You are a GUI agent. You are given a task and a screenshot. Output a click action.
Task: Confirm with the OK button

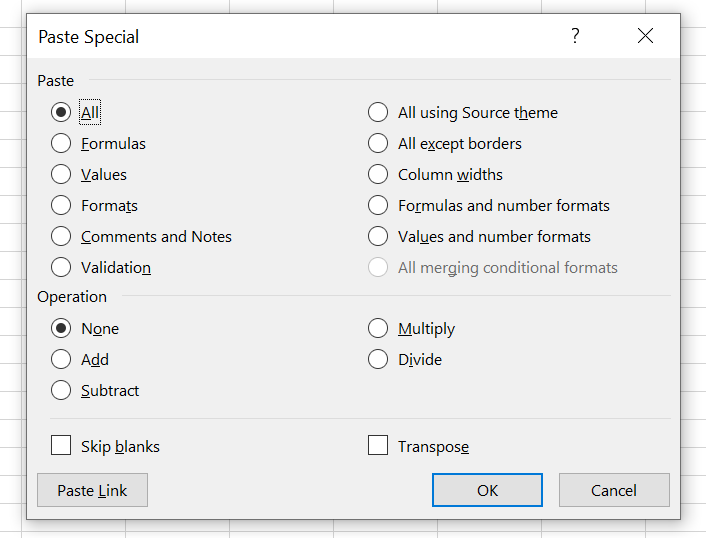coord(487,490)
